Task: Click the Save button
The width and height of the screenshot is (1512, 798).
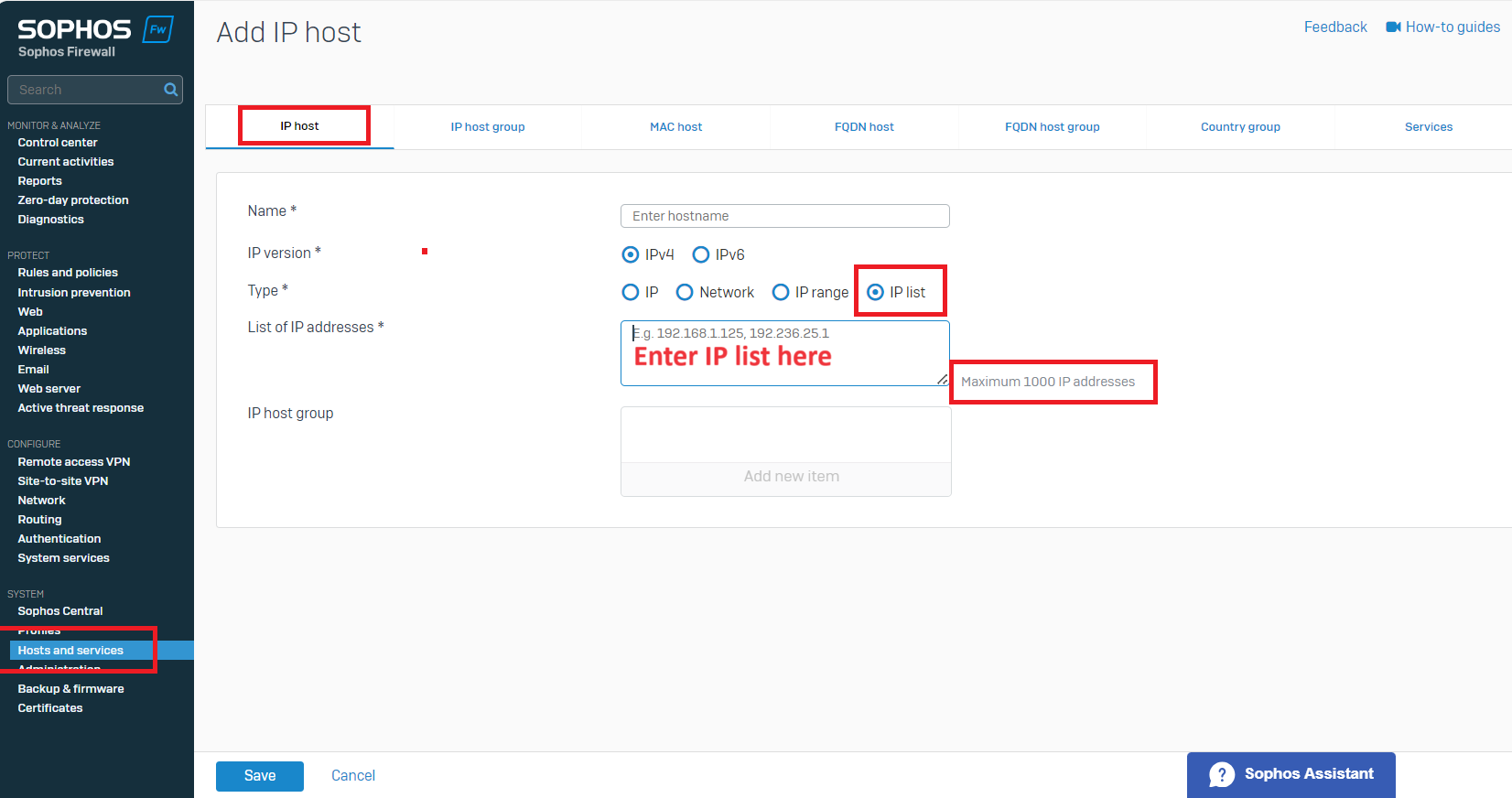Action: [260, 776]
